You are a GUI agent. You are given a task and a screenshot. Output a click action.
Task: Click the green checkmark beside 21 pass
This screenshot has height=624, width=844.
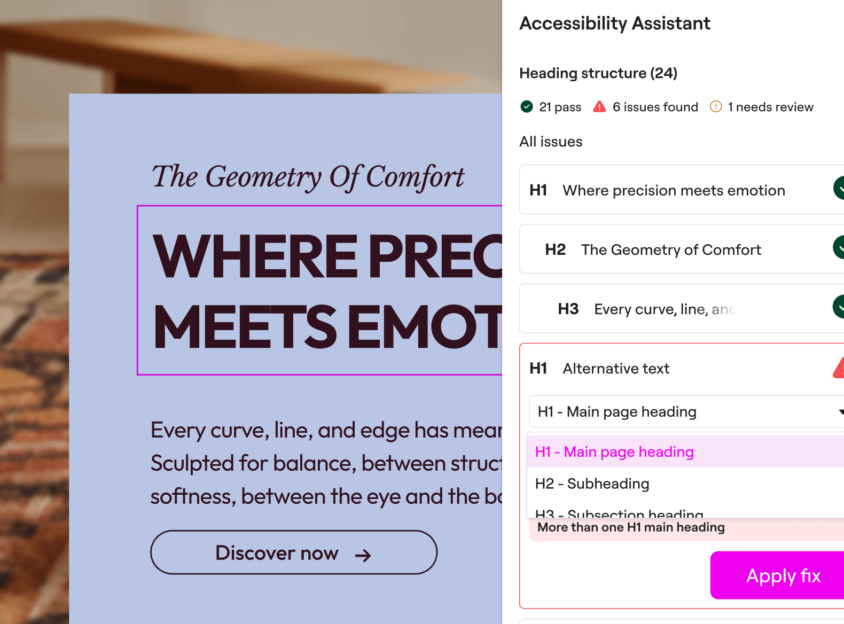tap(526, 107)
